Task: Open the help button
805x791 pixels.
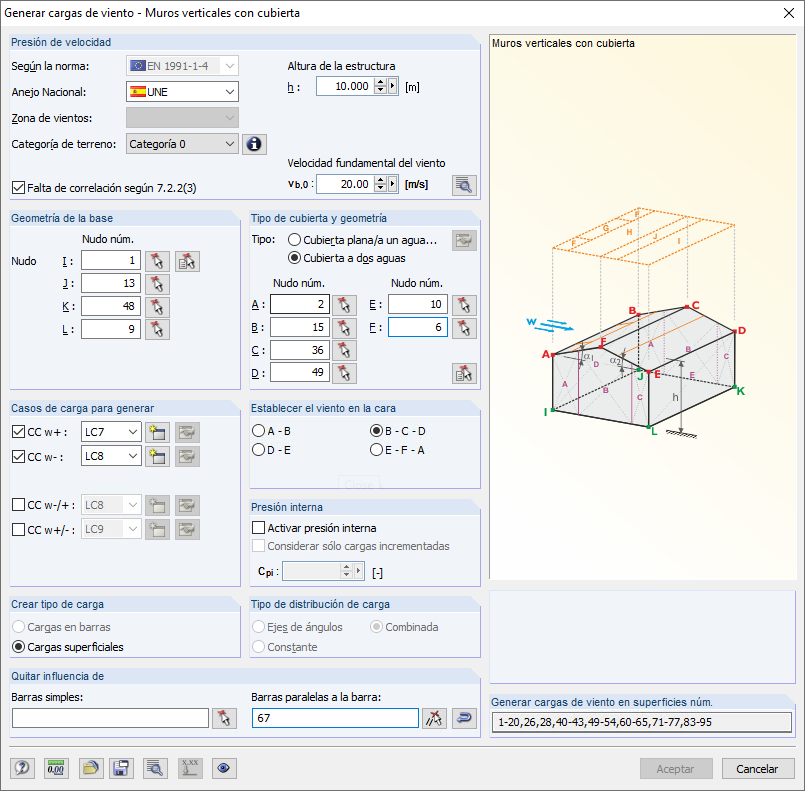Action: coord(22,768)
